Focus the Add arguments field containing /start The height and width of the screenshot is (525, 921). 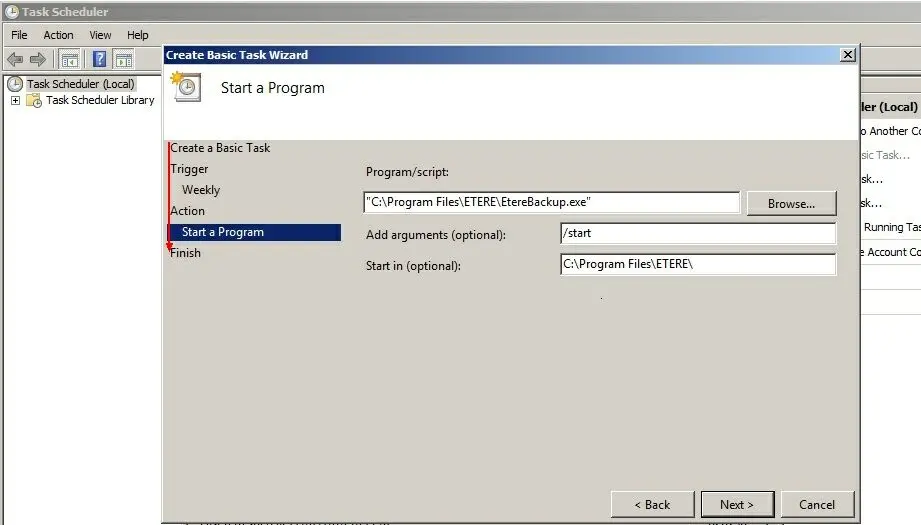pos(697,234)
